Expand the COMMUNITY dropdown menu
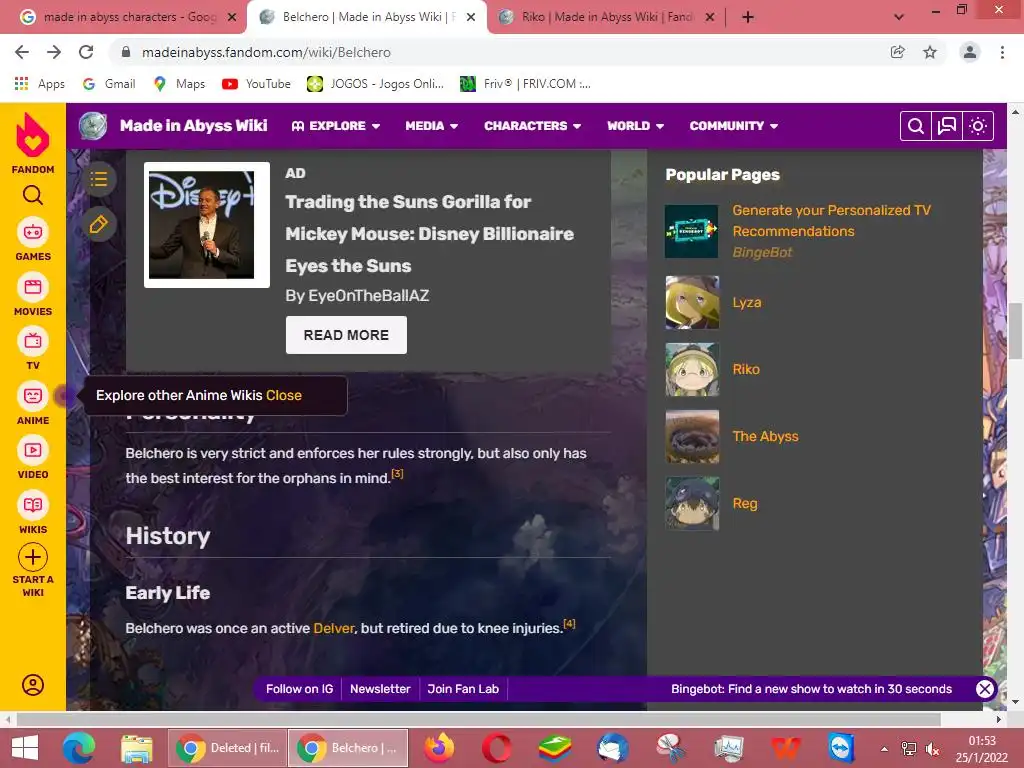The image size is (1024, 768). pyautogui.click(x=733, y=126)
